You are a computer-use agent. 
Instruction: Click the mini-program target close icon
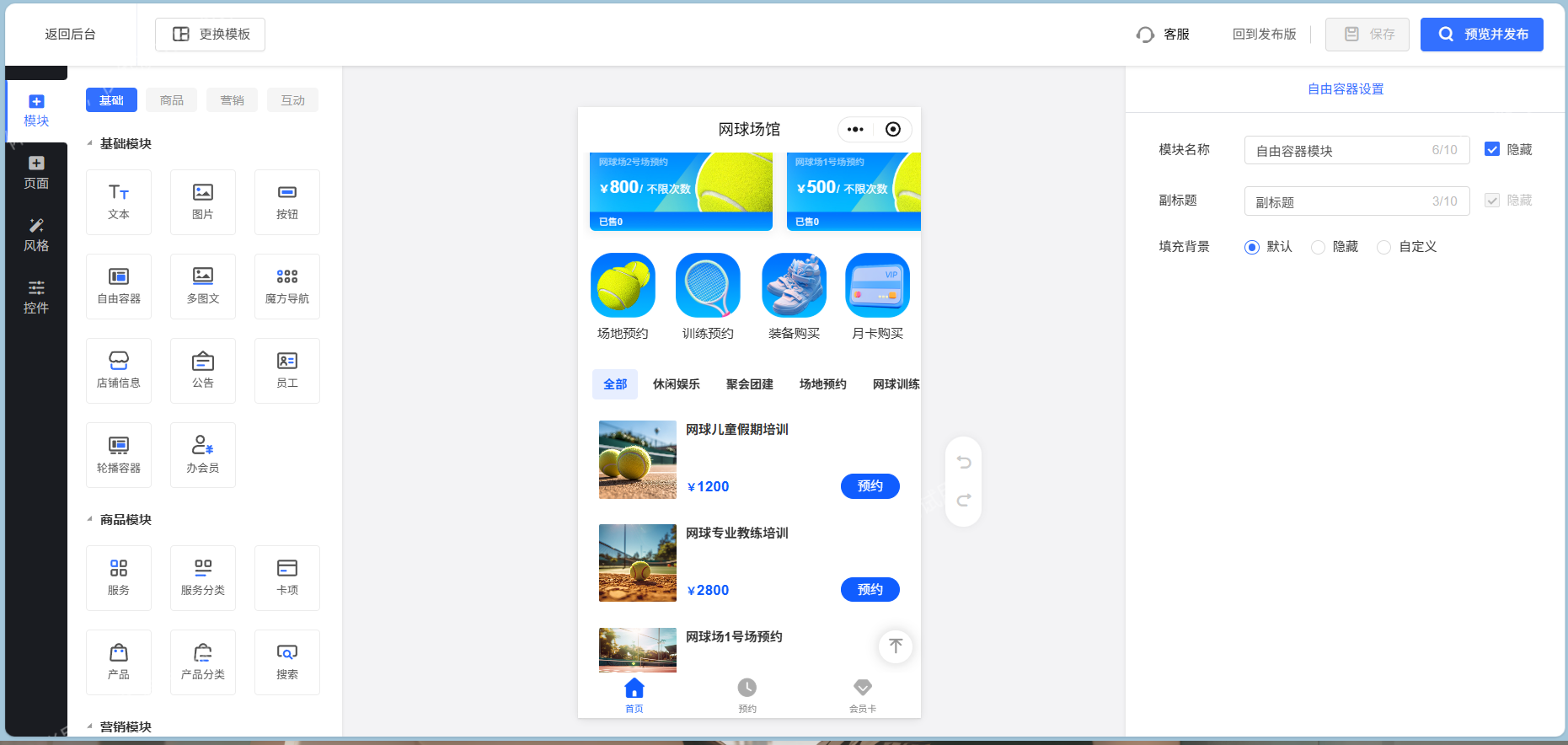pos(893,129)
